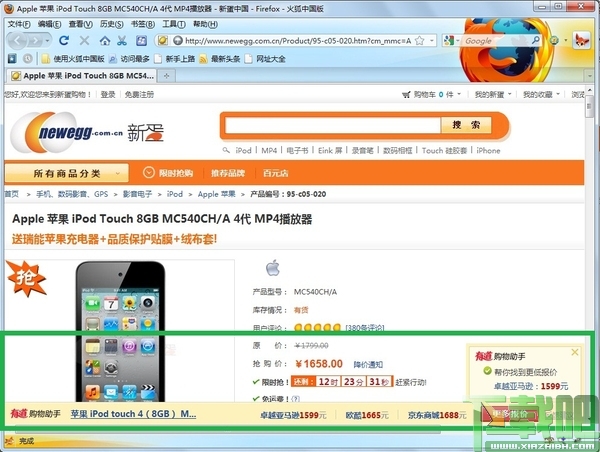Click the scissors screenshot tool icon

click(122, 41)
